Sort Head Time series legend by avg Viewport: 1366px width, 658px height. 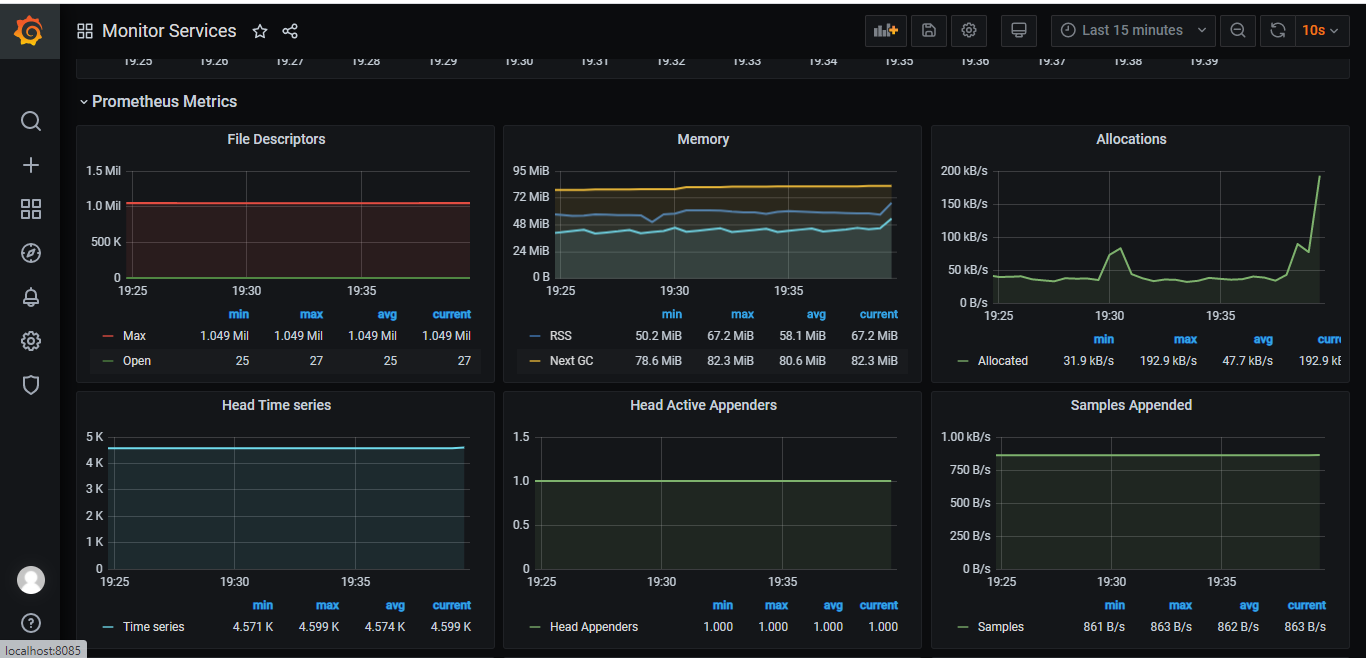395,605
